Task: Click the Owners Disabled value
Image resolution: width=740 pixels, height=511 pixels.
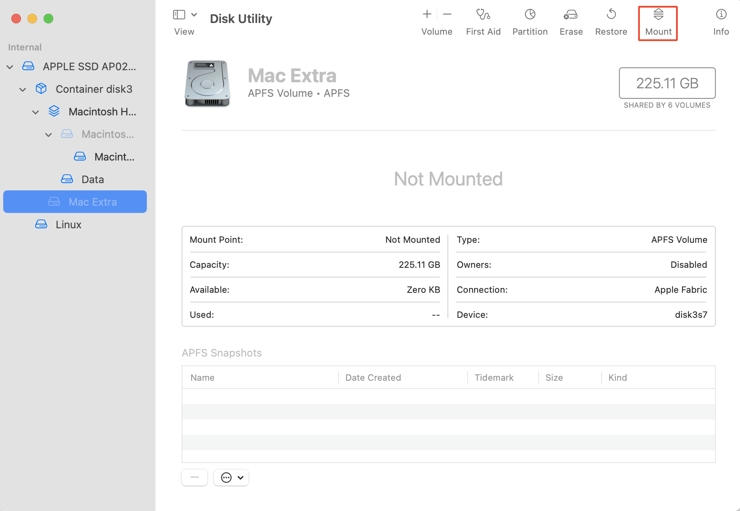Action: (x=689, y=265)
